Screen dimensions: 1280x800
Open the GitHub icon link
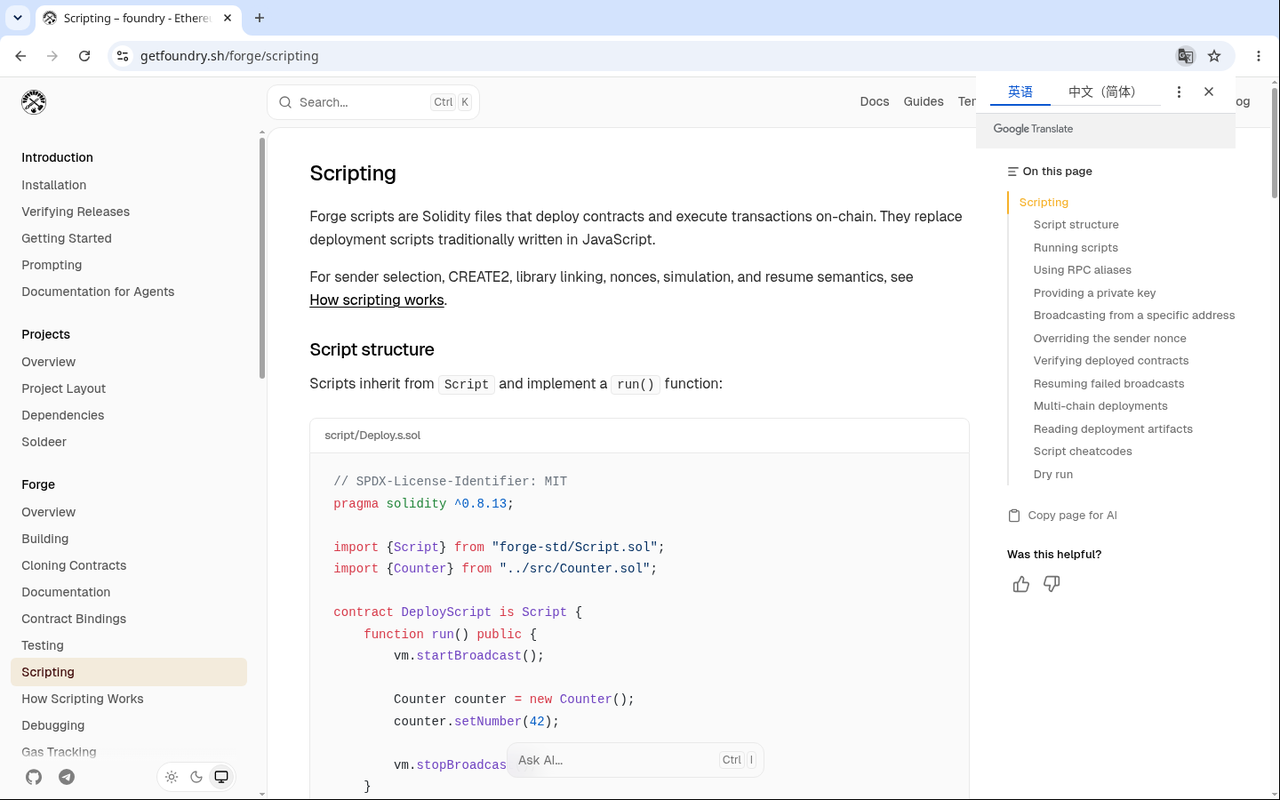[34, 777]
